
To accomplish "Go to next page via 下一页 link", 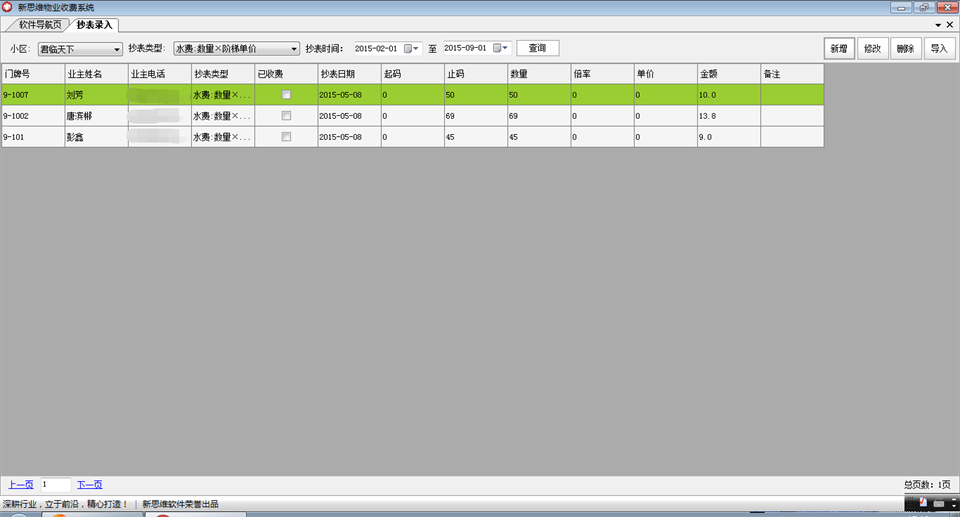I will [x=89, y=485].
